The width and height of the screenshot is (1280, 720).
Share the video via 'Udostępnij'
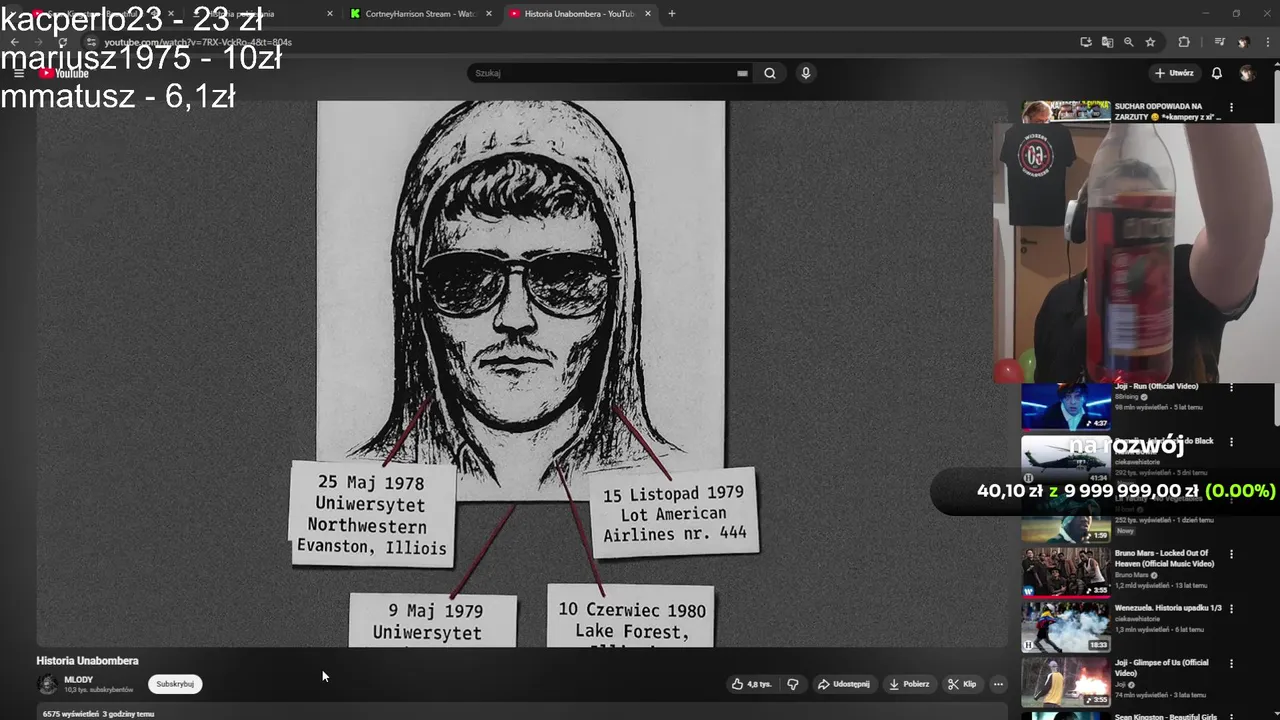pyautogui.click(x=843, y=684)
